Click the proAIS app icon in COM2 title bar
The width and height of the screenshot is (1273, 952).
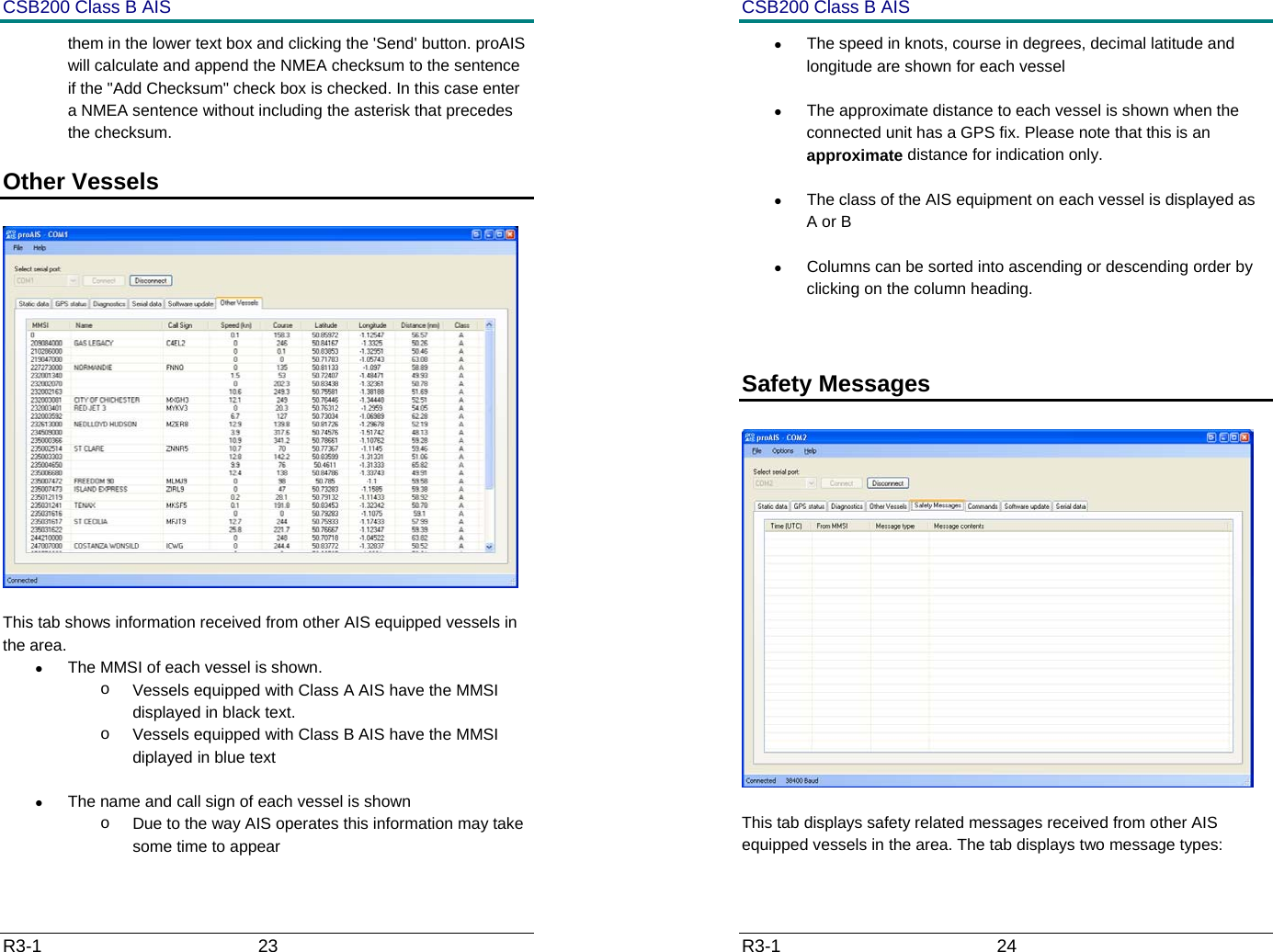(750, 436)
